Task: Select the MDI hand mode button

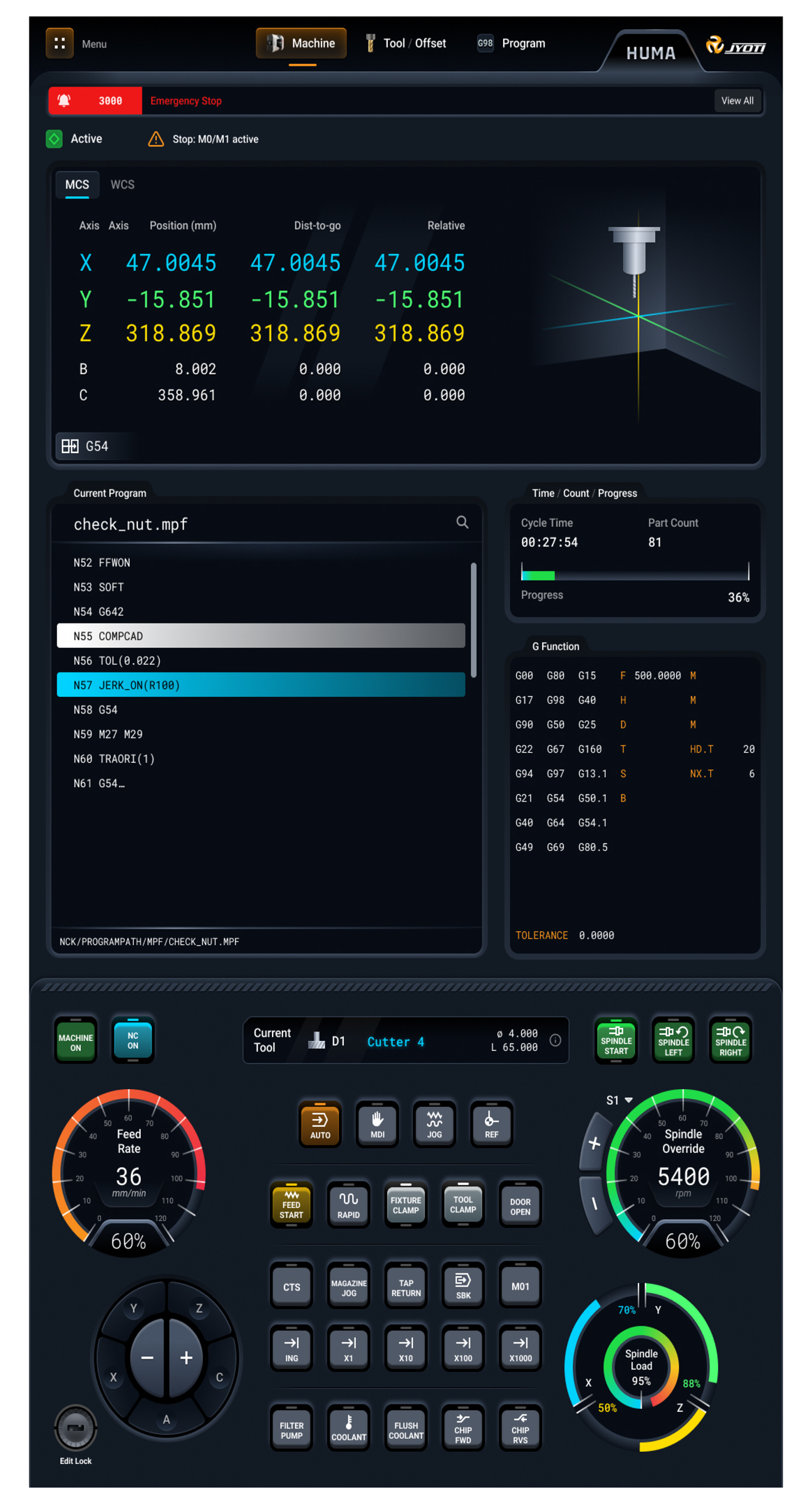Action: [x=377, y=1124]
